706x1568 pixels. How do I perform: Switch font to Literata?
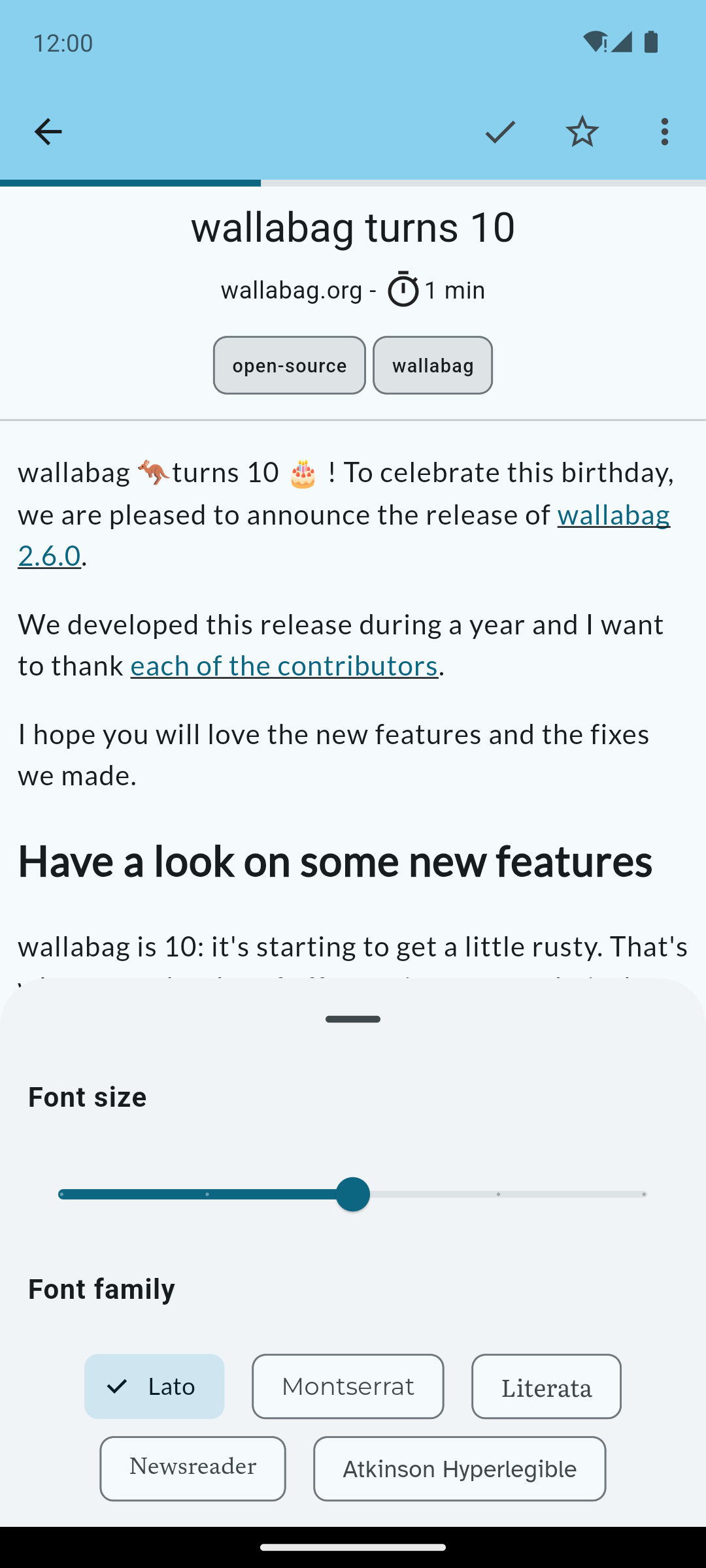pyautogui.click(x=546, y=1386)
